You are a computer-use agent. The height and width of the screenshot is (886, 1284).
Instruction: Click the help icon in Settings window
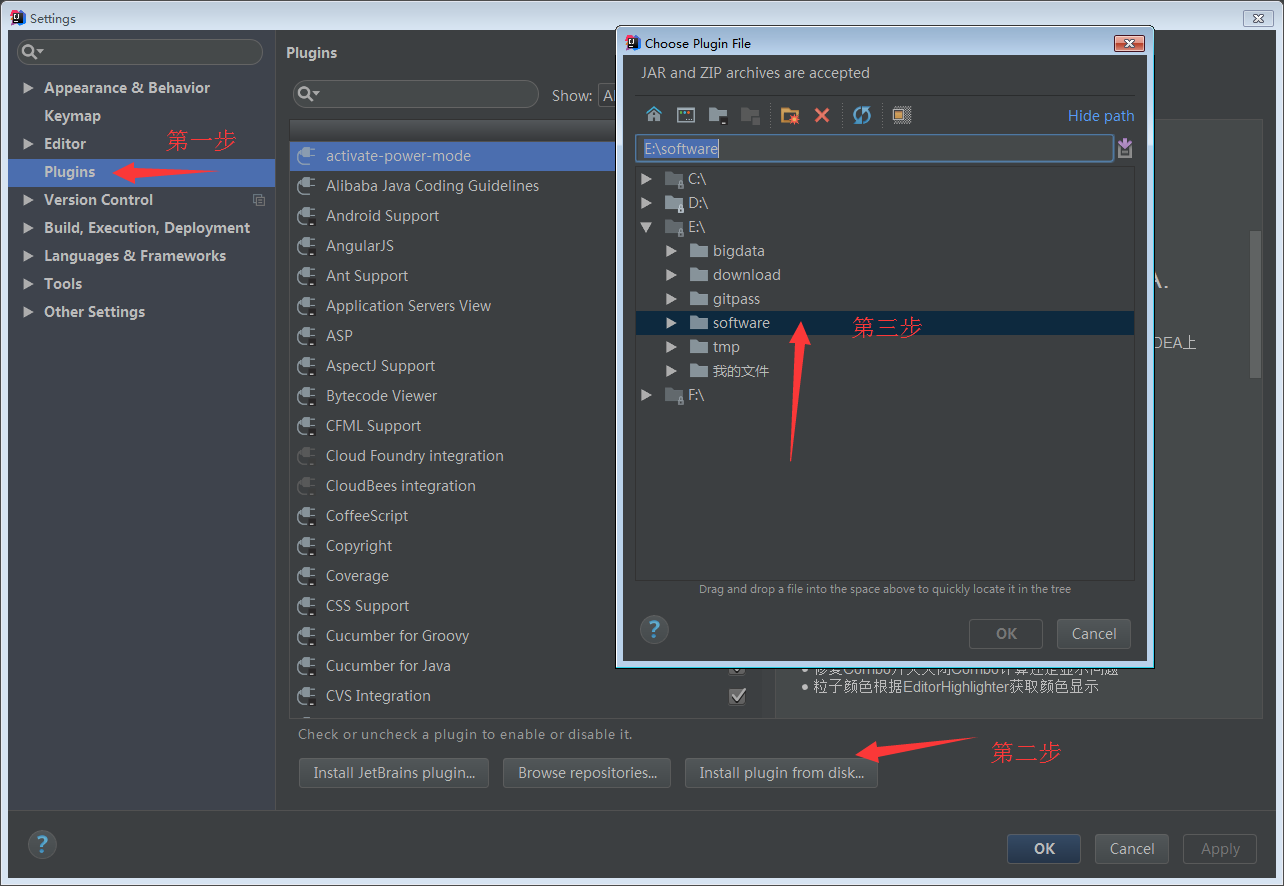coord(42,843)
